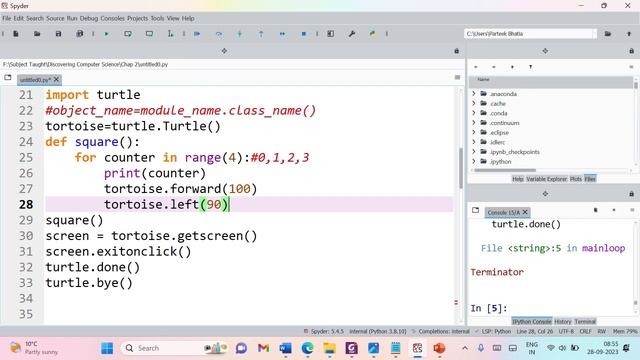
Task: Open the Projects menu
Action: (x=137, y=18)
